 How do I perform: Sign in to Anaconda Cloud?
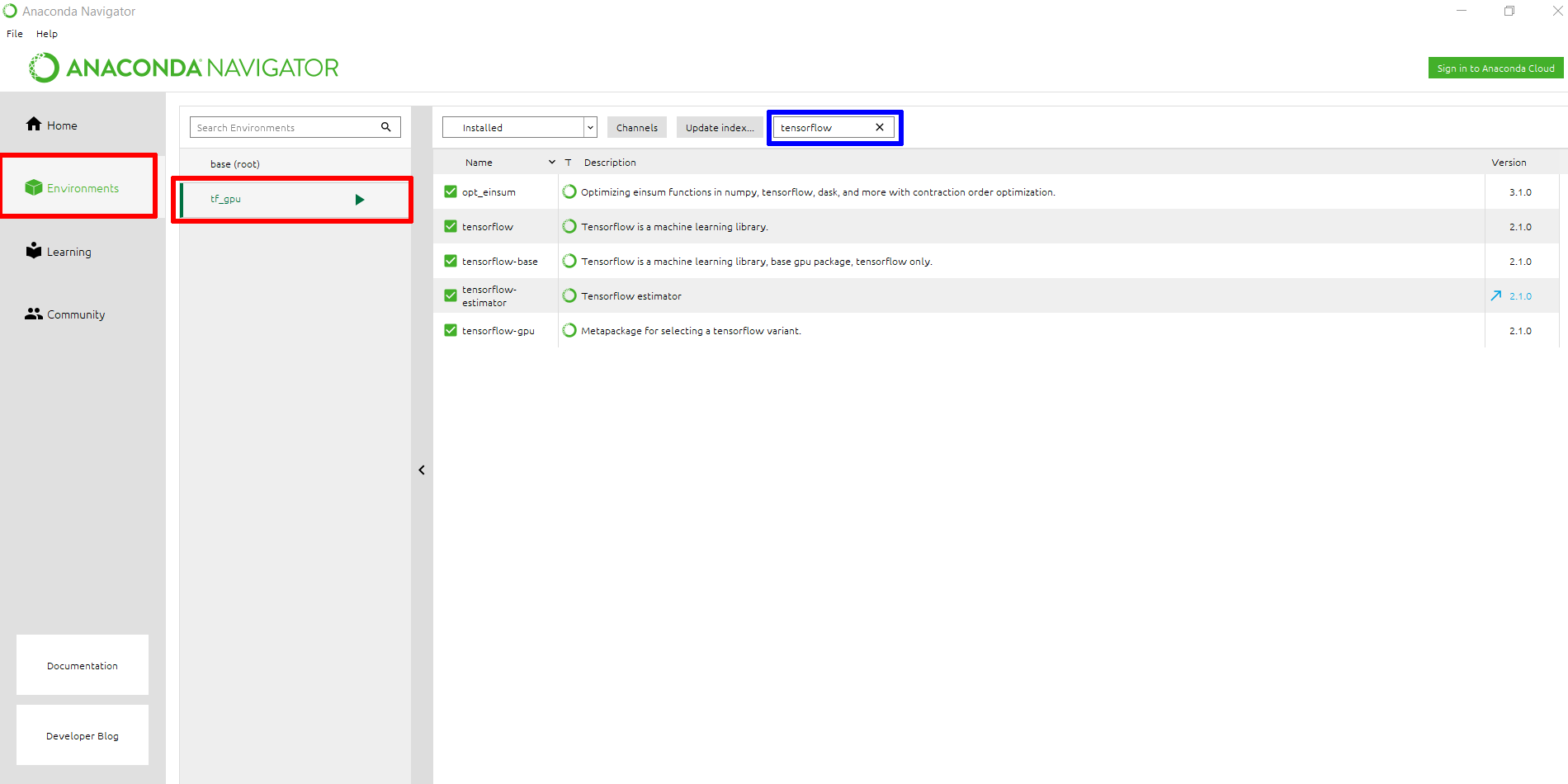tap(1495, 68)
